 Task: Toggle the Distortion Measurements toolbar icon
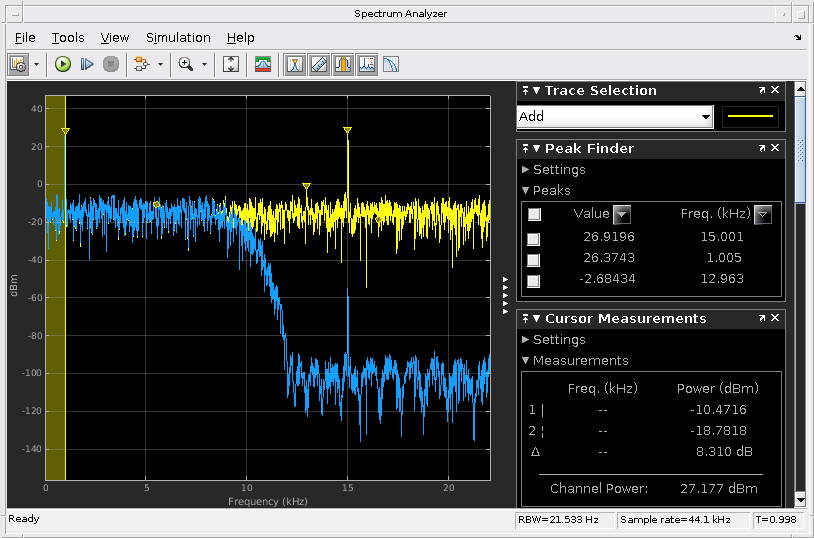click(x=367, y=64)
